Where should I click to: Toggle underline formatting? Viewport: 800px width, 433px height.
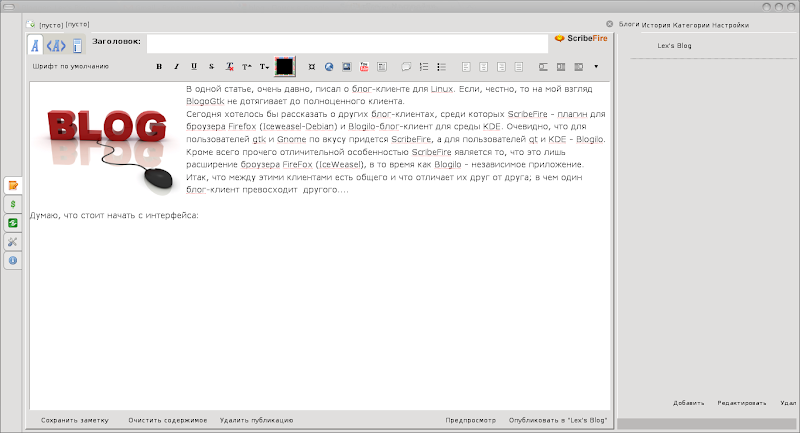pos(194,66)
